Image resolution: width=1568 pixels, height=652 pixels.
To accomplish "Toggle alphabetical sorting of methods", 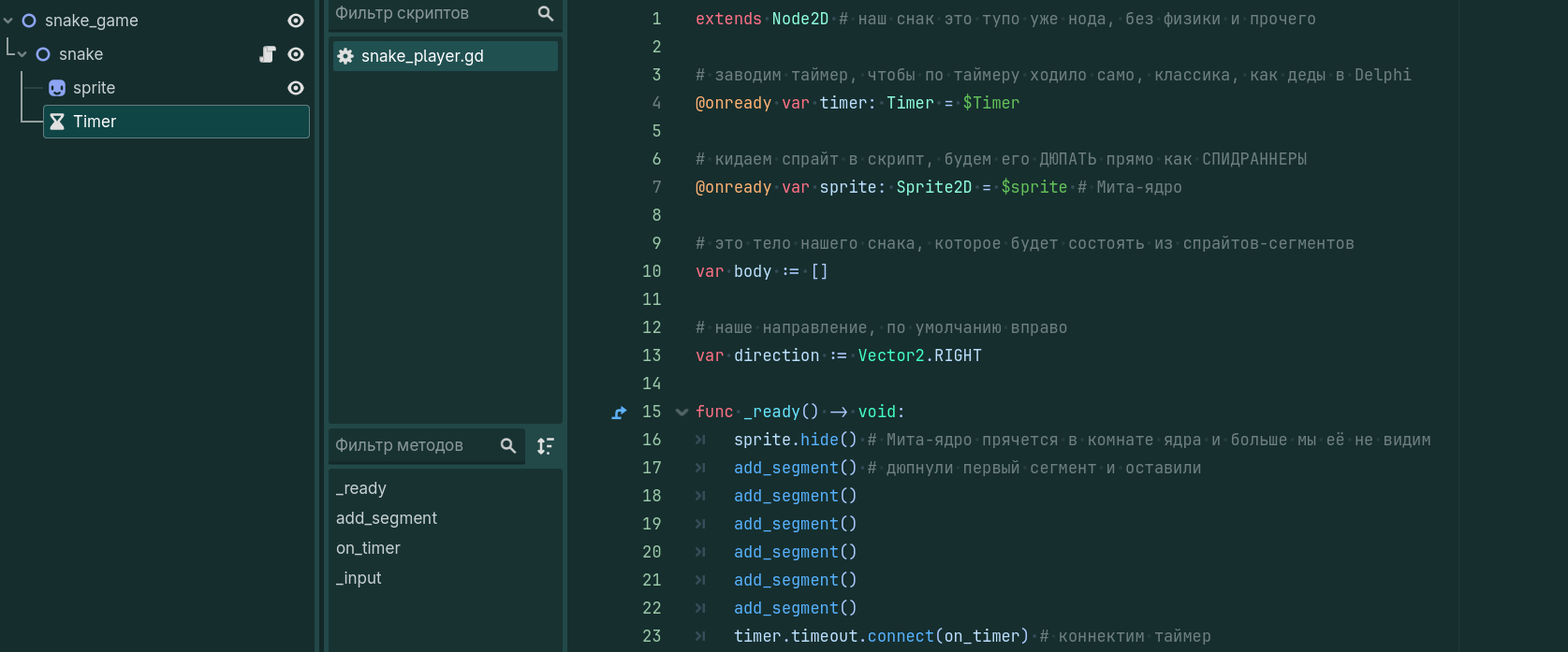I will [x=546, y=445].
